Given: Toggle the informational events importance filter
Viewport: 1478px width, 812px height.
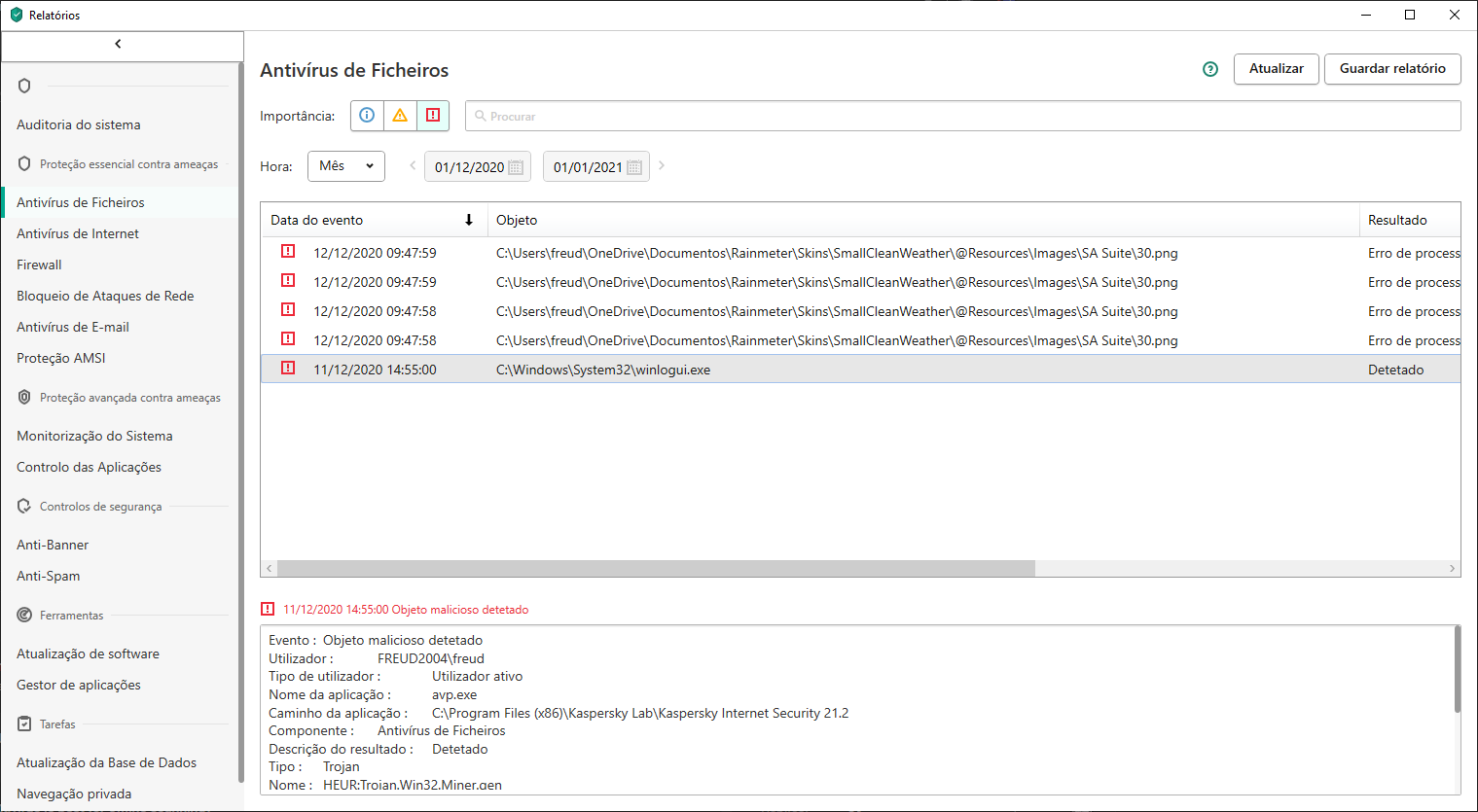Looking at the screenshot, I should click(367, 116).
